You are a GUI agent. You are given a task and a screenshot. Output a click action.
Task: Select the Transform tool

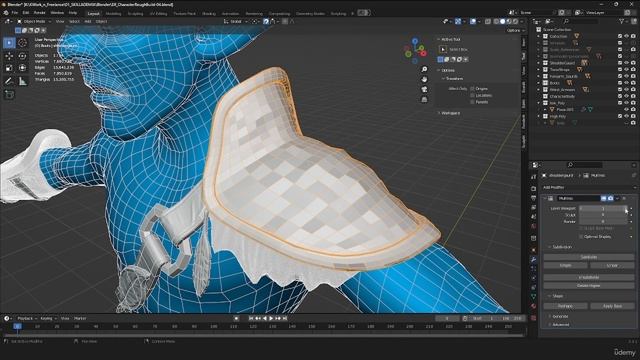coord(22,68)
